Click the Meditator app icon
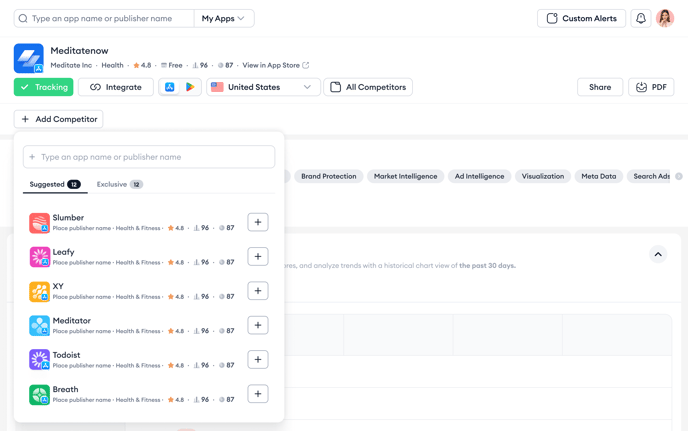 coord(39,326)
